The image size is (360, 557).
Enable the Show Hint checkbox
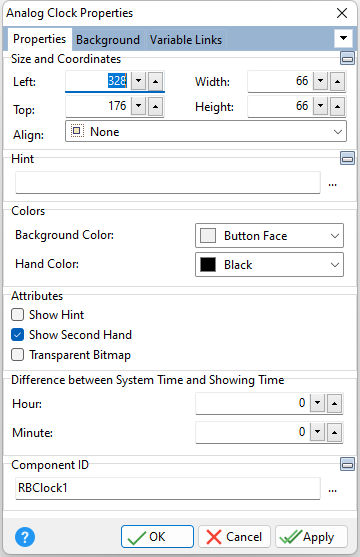coord(17,315)
